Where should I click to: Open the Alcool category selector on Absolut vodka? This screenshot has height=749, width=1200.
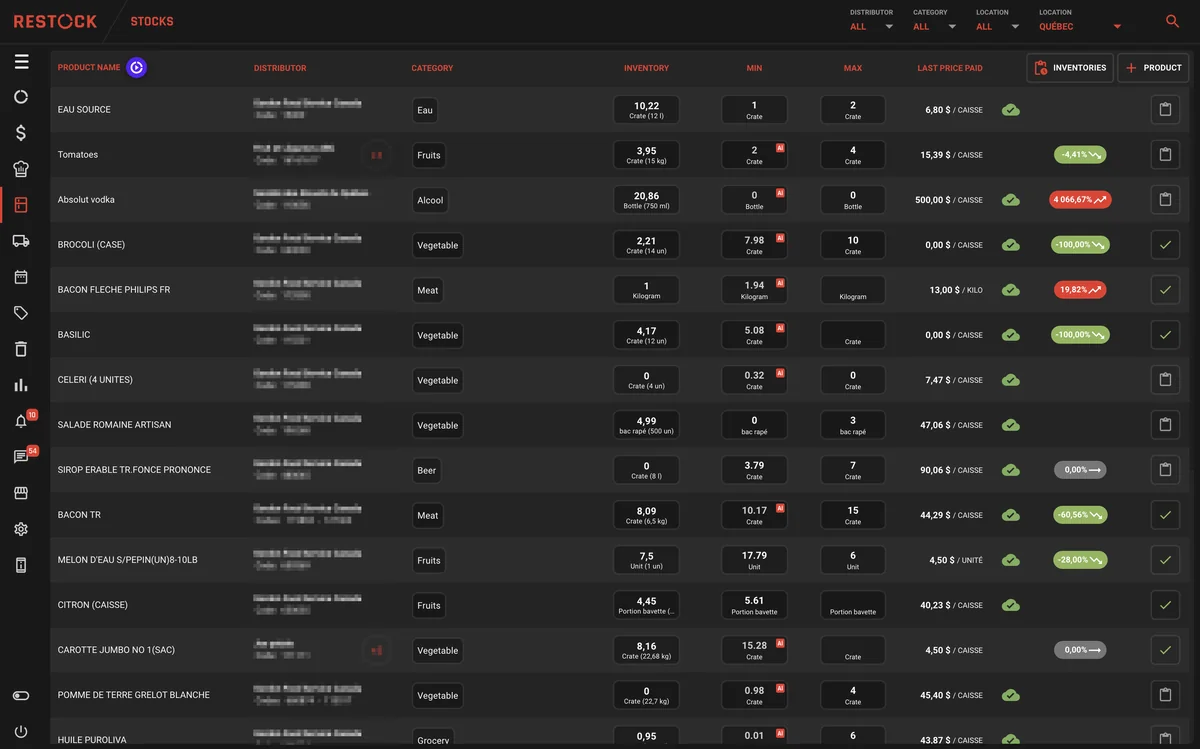[430, 200]
